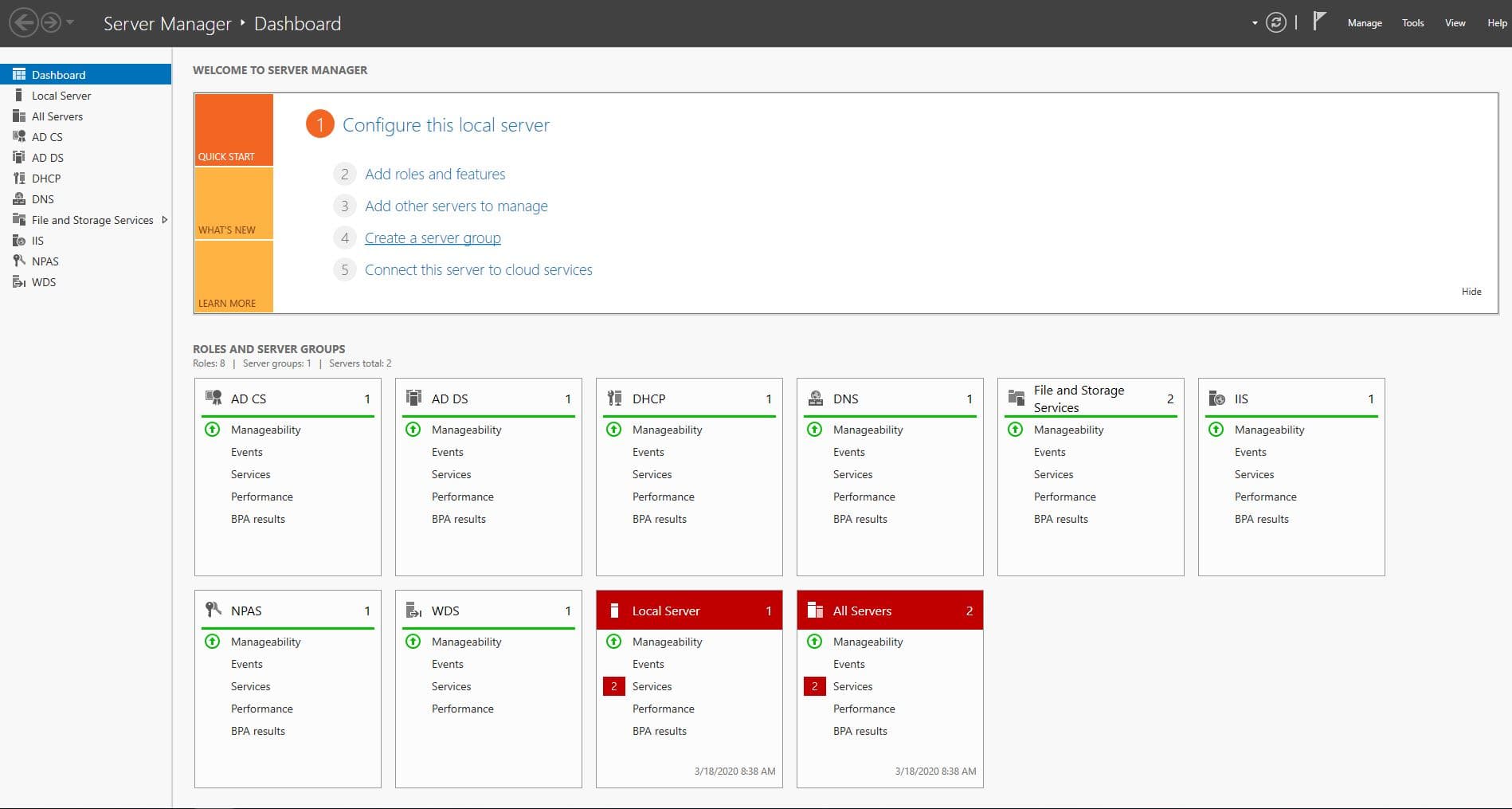Screen dimensions: 1512x809
Task: Select the QUICK START tile
Action: click(x=233, y=130)
